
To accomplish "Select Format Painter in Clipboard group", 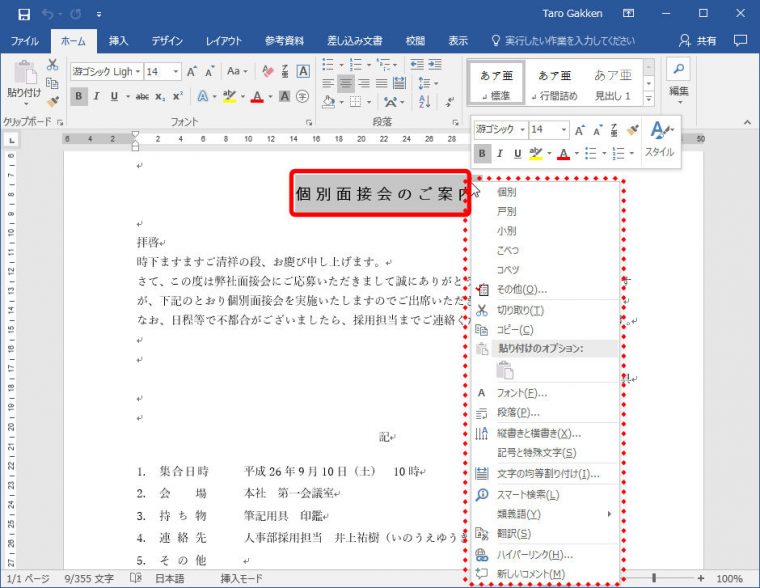I will click(x=52, y=101).
